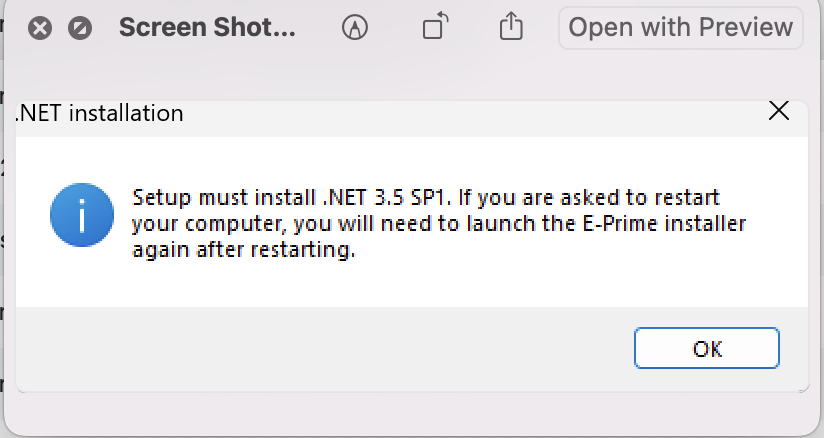Click the 'Setup must install .NET 3.5' line
Image resolution: width=824 pixels, height=438 pixels.
[300, 197]
